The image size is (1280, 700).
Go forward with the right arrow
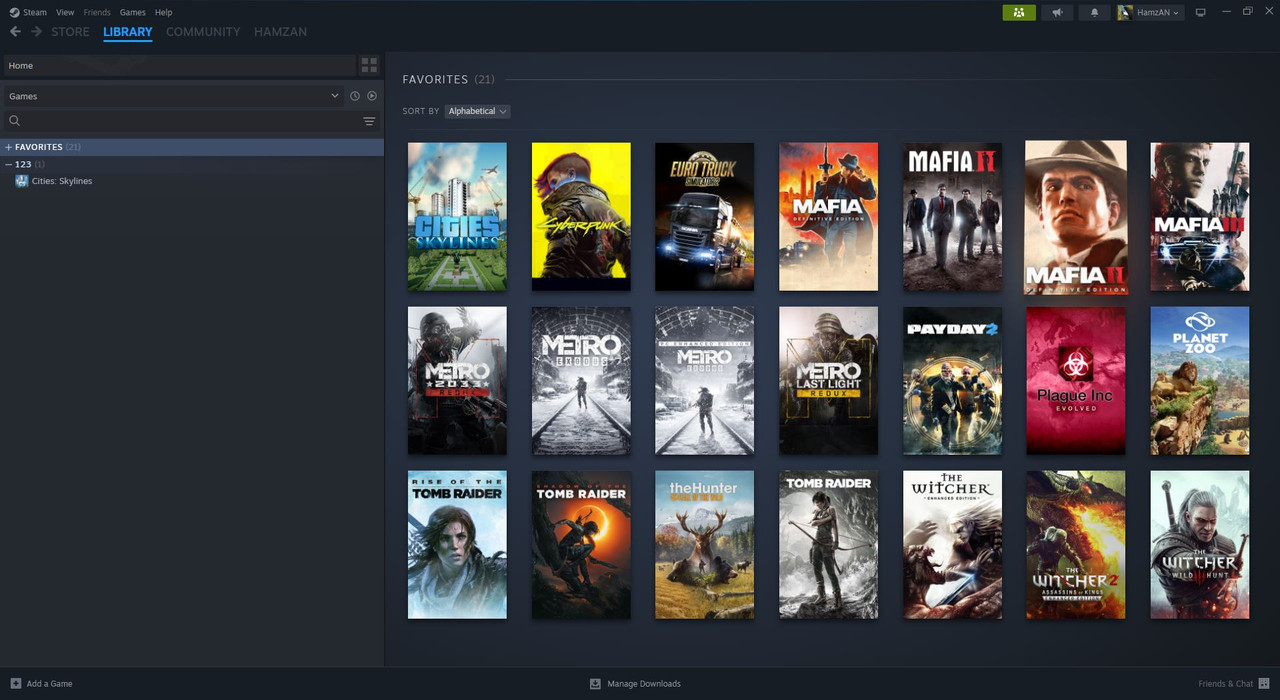[37, 32]
